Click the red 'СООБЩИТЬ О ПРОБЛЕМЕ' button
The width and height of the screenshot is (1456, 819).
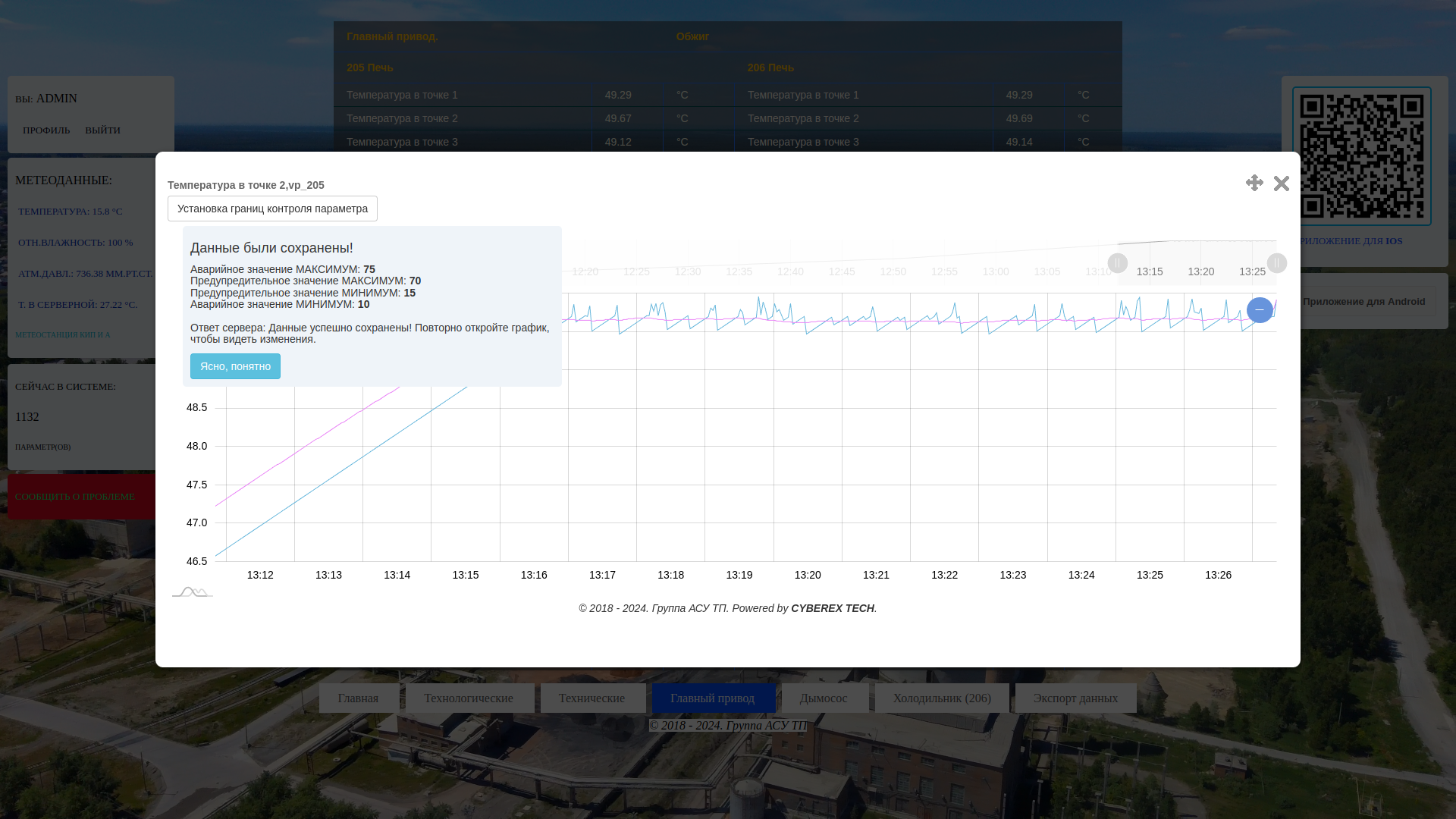click(82, 497)
